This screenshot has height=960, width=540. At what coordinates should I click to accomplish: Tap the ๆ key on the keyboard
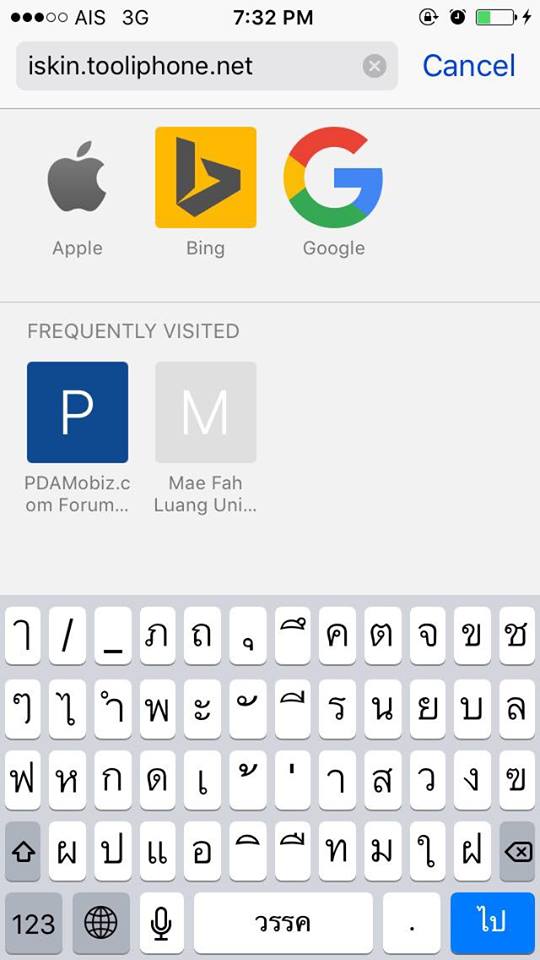tap(23, 708)
